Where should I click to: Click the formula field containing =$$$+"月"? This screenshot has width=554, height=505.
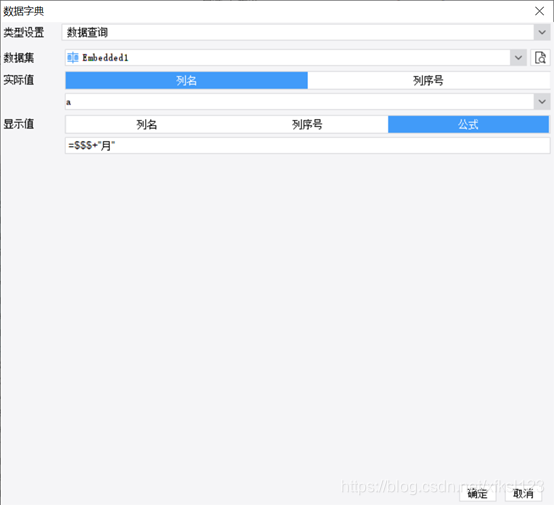(307, 145)
